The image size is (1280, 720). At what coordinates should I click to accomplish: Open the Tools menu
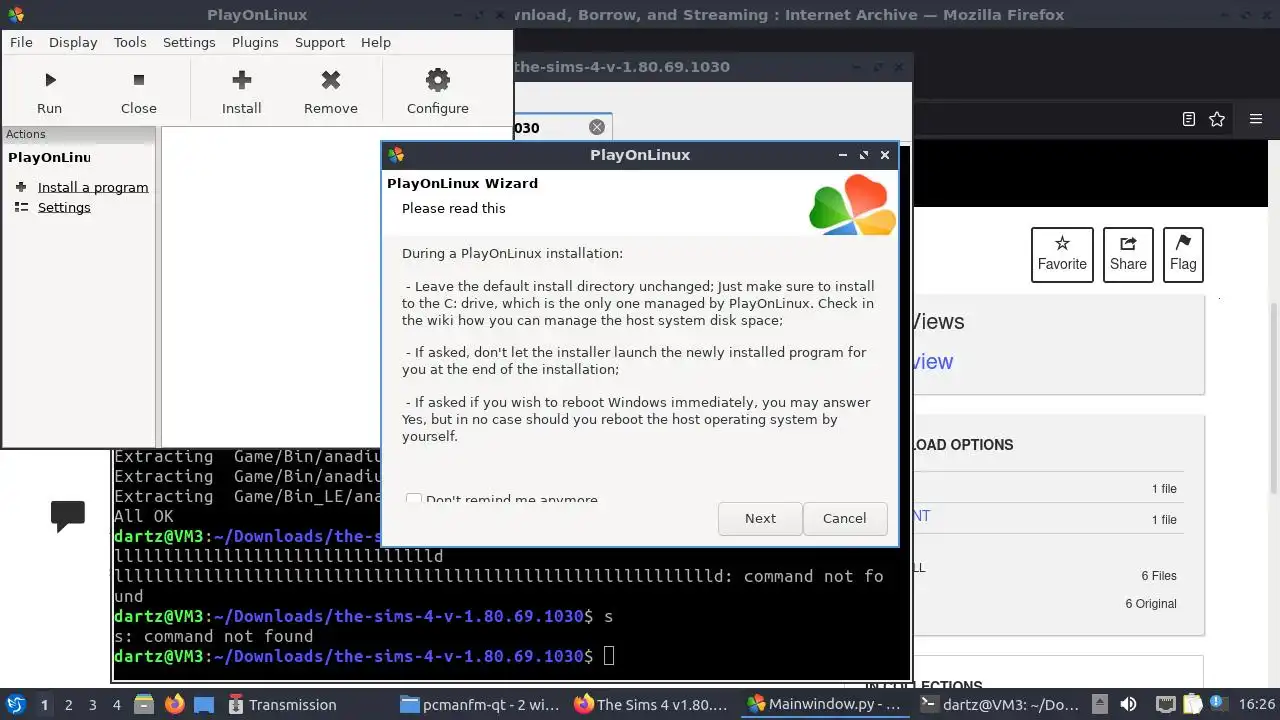130,42
